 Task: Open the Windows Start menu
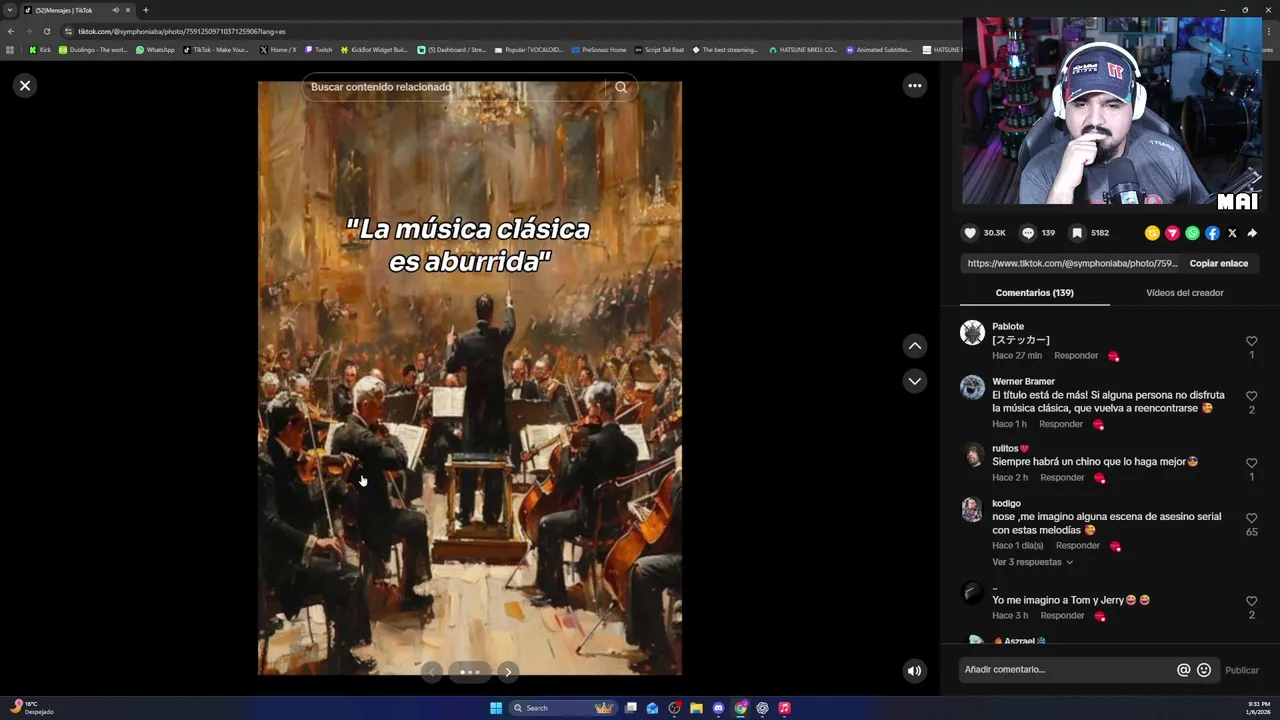coord(496,708)
